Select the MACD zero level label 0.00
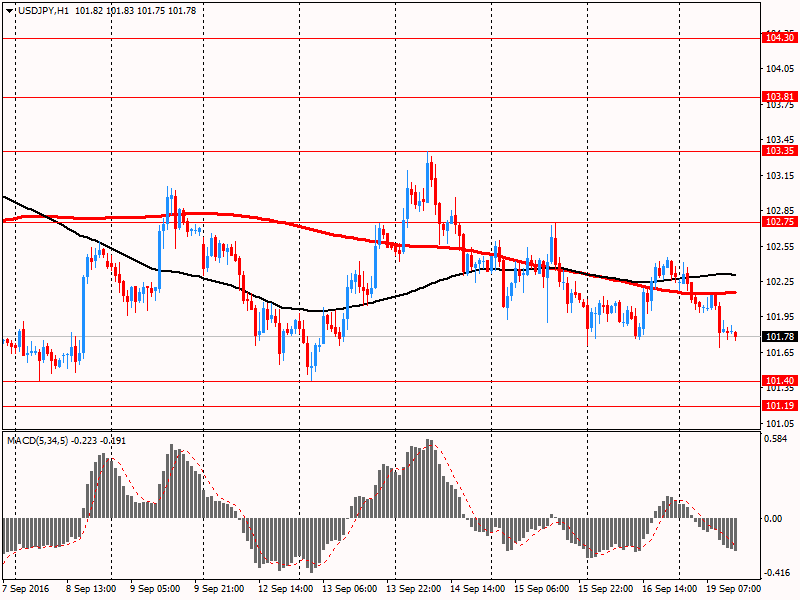This screenshot has width=800, height=600. click(773, 518)
